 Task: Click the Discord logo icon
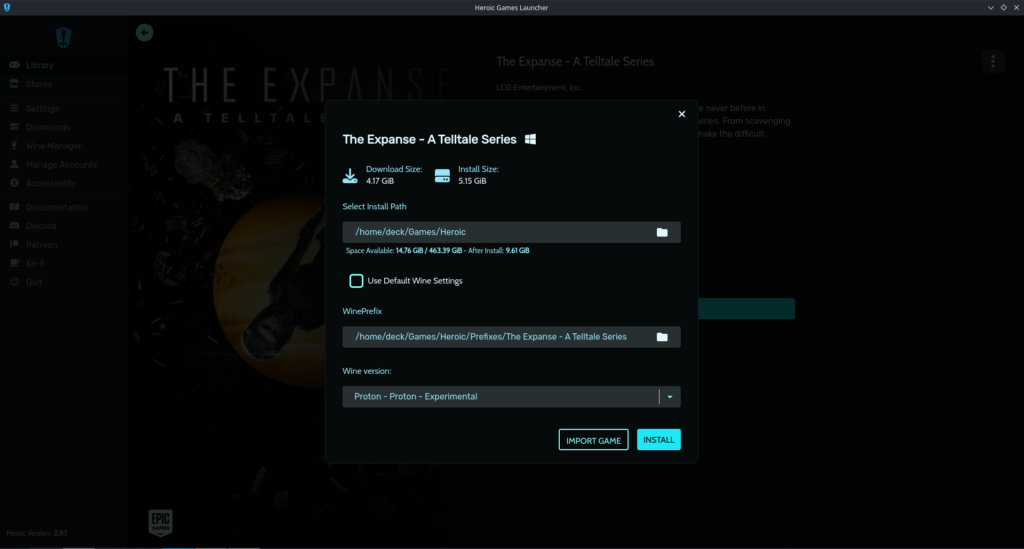click(x=14, y=225)
